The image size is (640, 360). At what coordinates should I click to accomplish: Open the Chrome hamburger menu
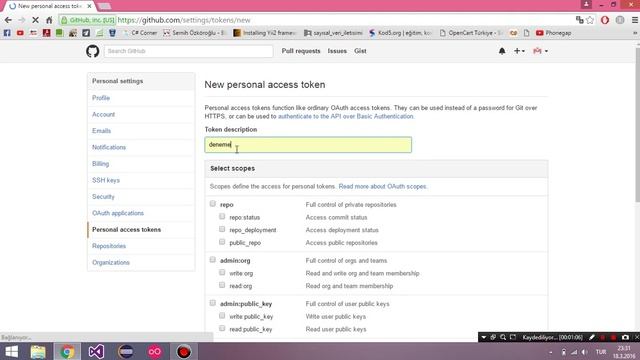pos(635,20)
